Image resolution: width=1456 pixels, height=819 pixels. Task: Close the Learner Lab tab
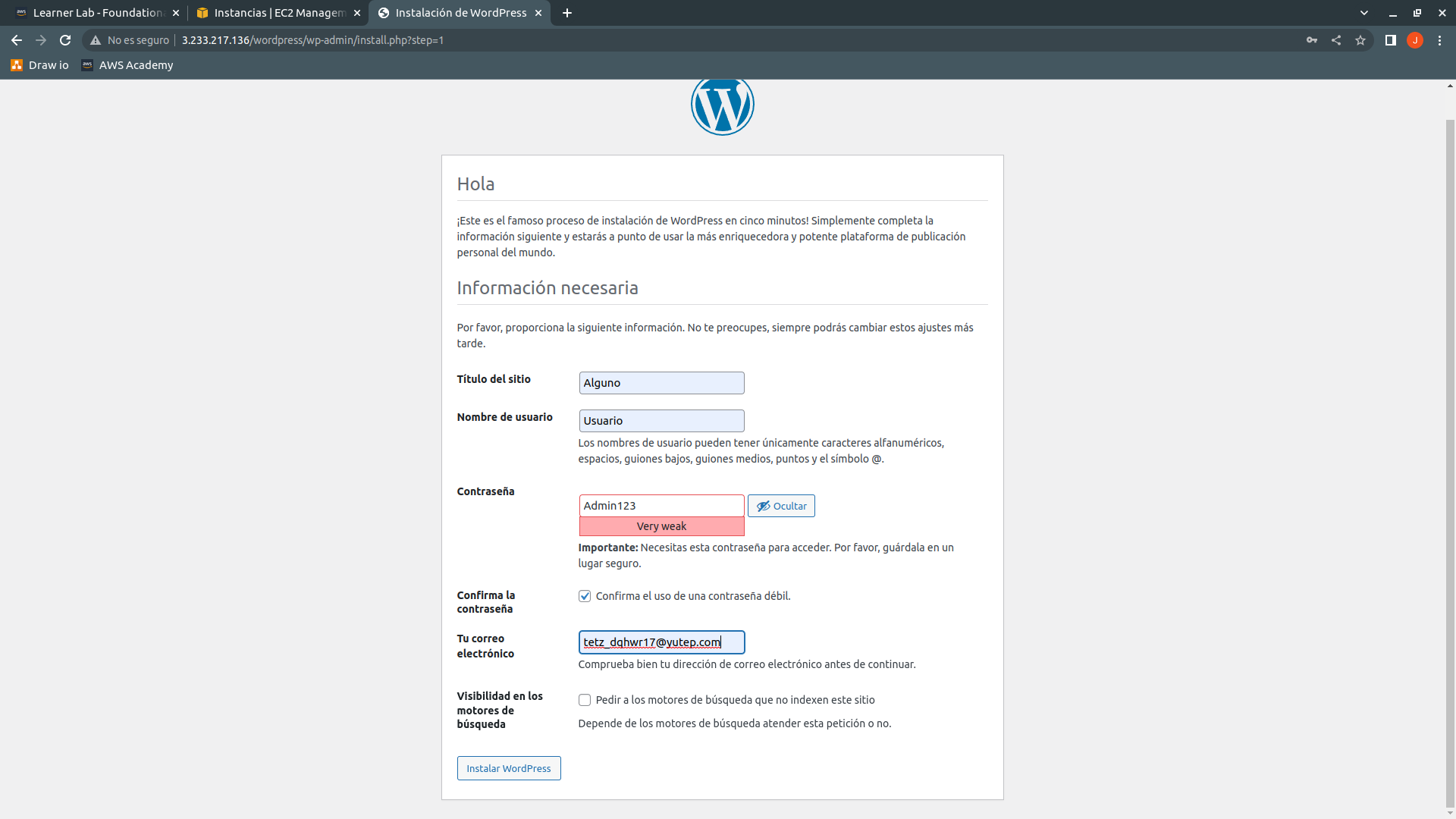click(x=176, y=13)
